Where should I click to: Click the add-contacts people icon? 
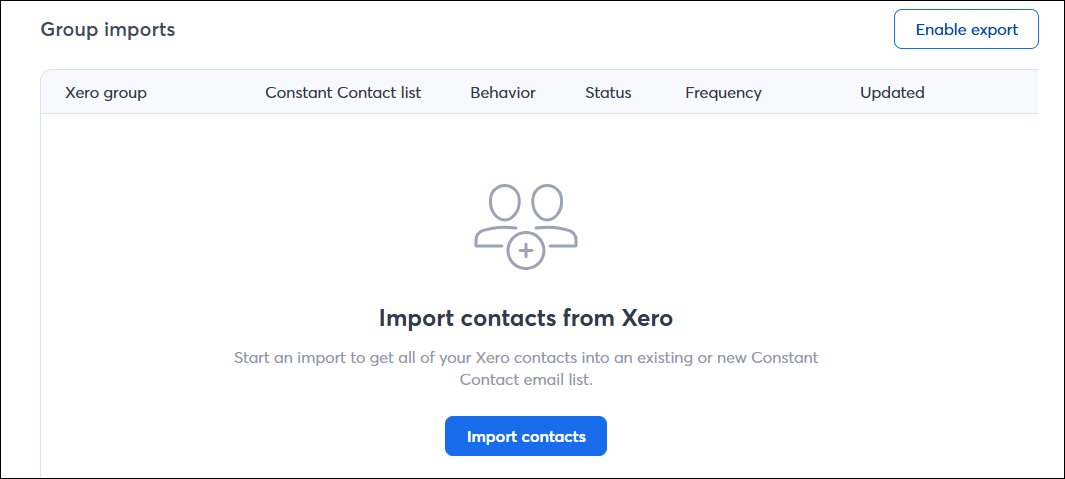[526, 227]
